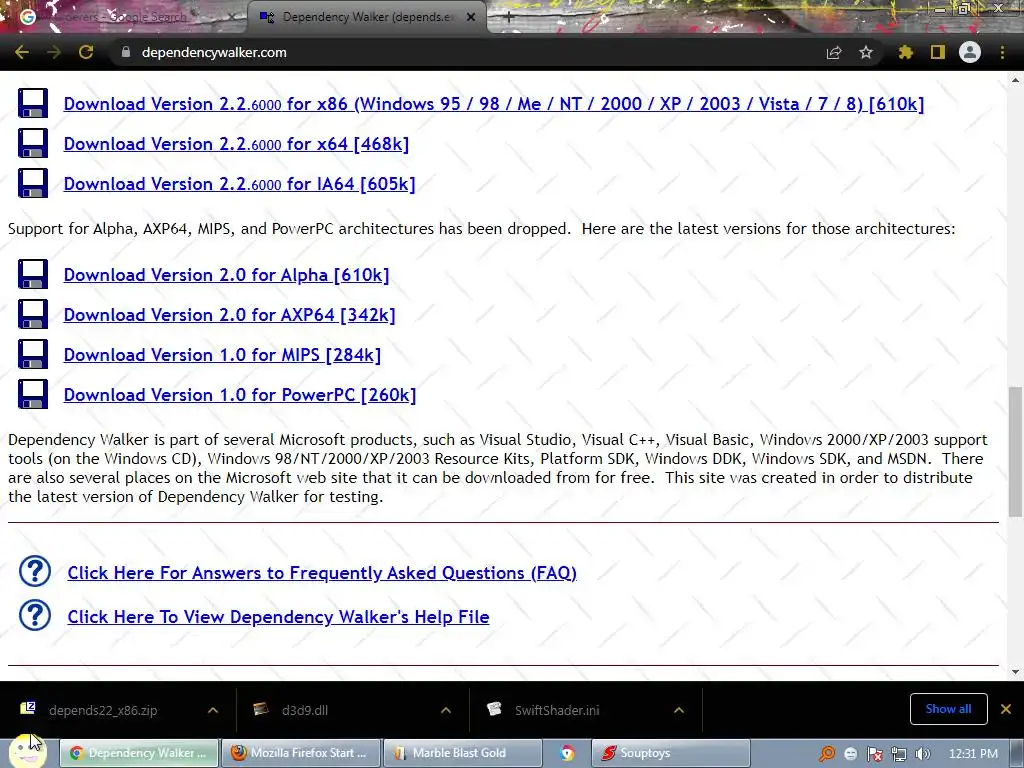Bookmark this page with the star icon

tap(866, 52)
